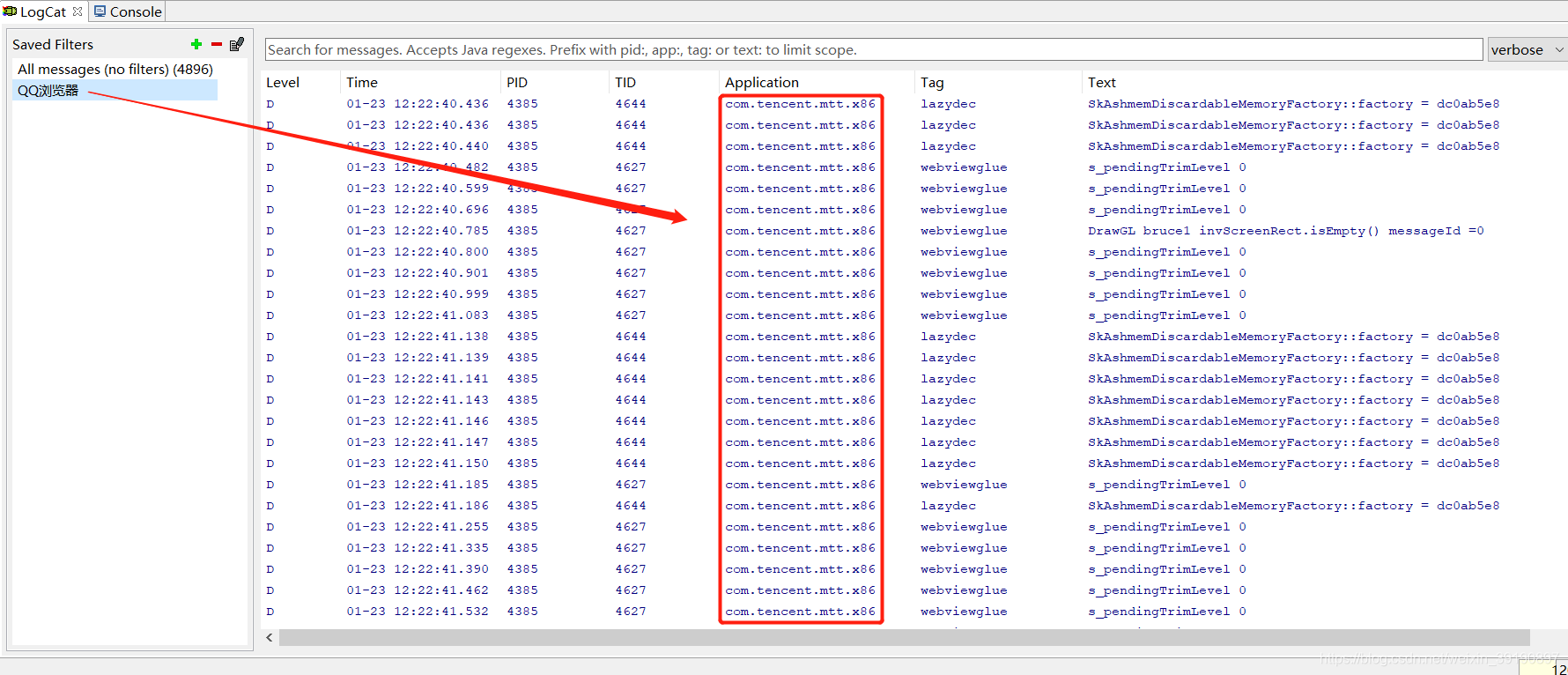Select log row timed 12:22:41.146
The height and width of the screenshot is (675, 1568).
pyautogui.click(x=913, y=421)
